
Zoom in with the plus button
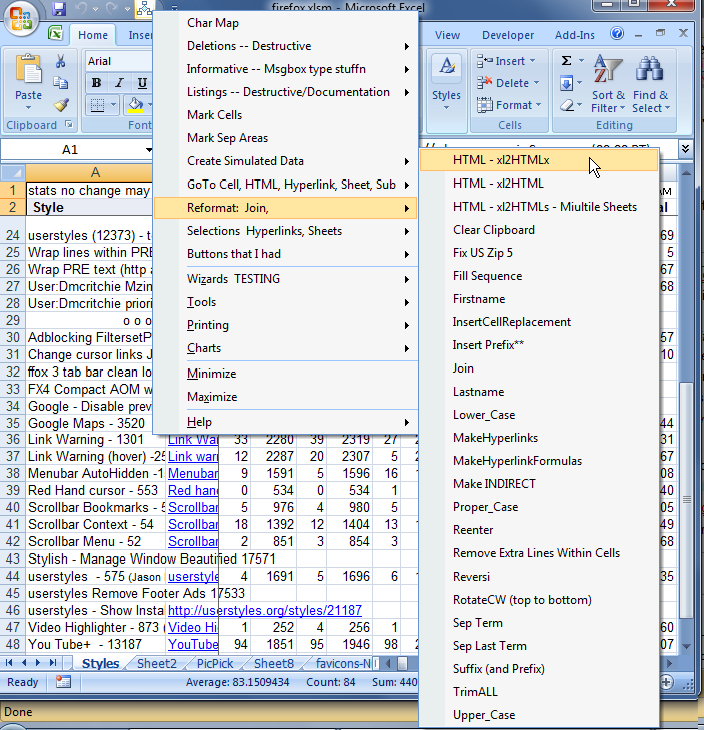[666, 683]
